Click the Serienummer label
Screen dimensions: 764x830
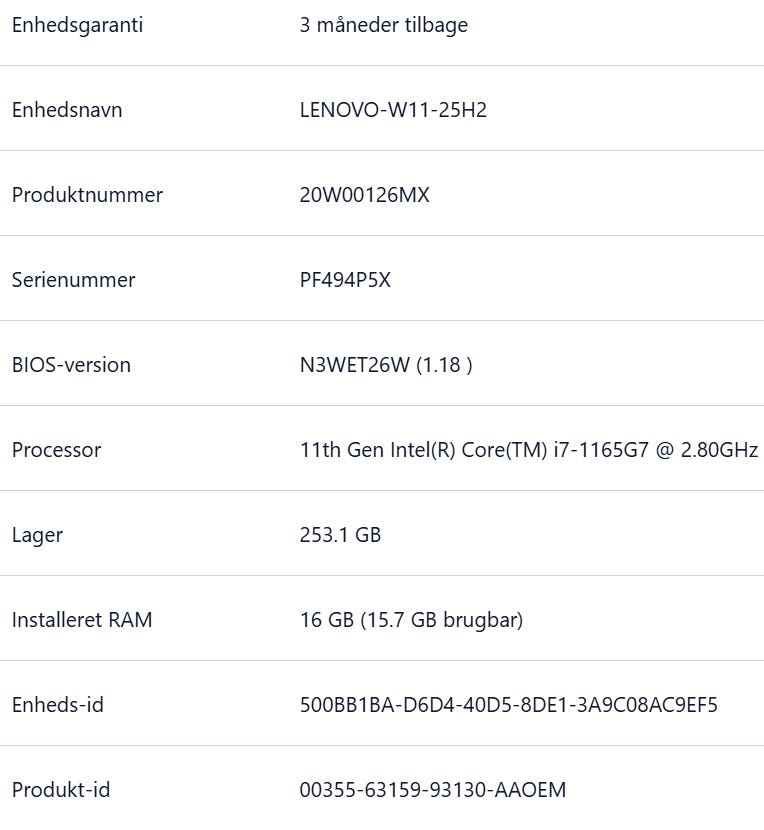(73, 280)
